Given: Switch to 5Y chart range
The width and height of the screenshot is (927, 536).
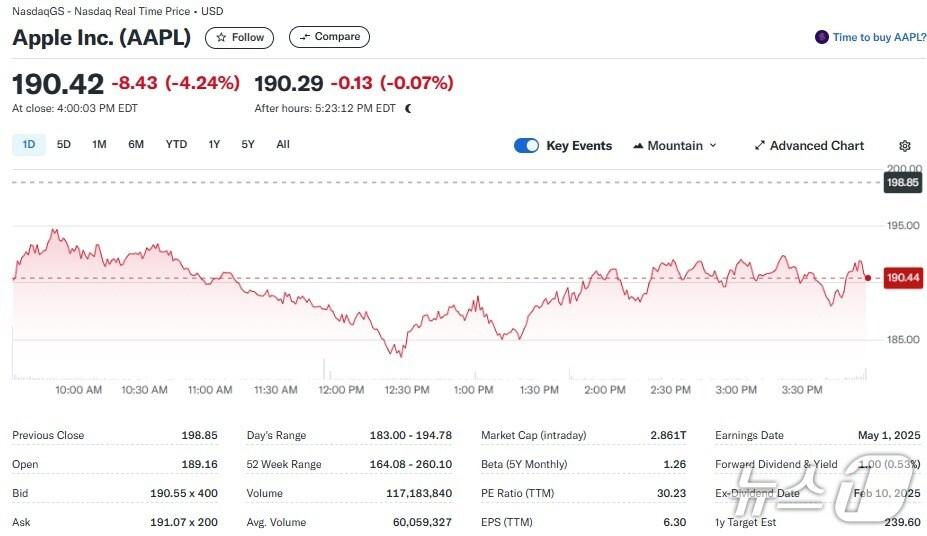Looking at the screenshot, I should 248,144.
